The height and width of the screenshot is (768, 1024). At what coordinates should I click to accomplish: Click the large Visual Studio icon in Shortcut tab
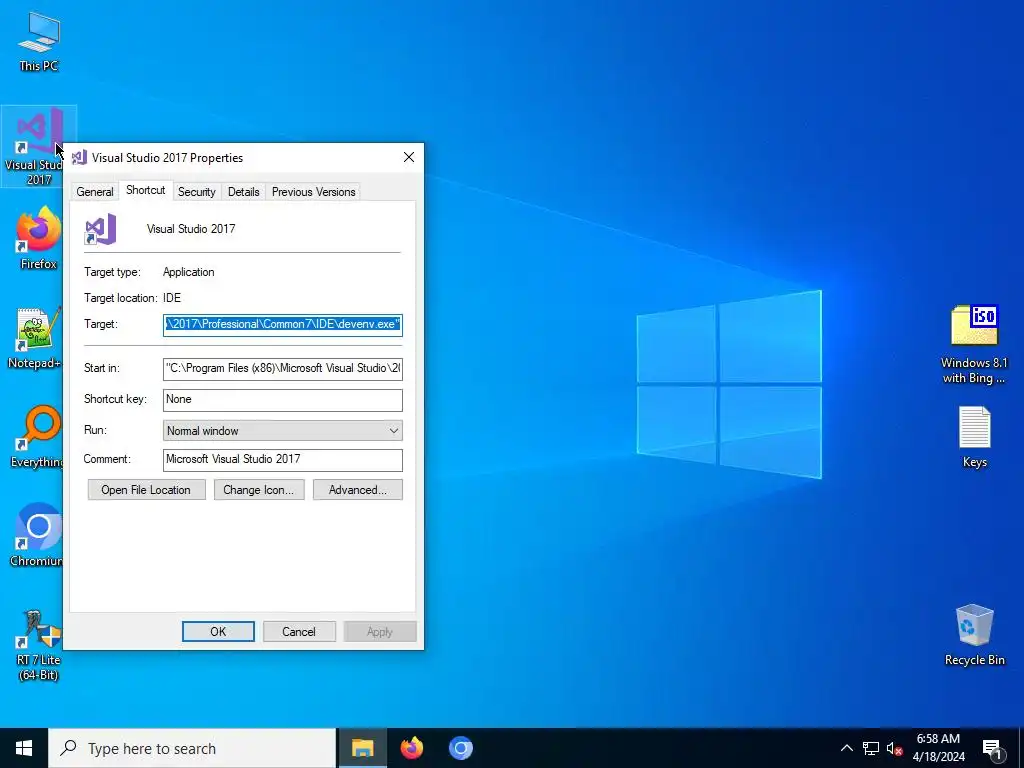tap(100, 229)
